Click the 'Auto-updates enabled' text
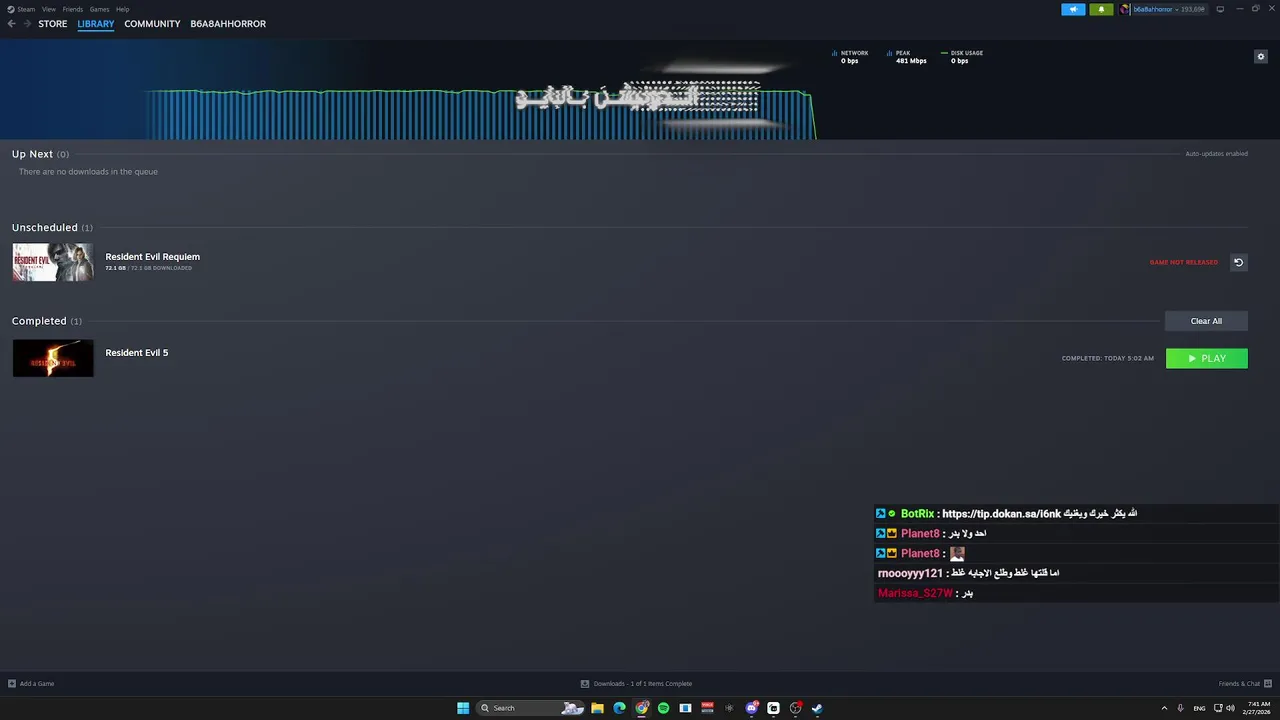The image size is (1280, 720). pos(1216,154)
